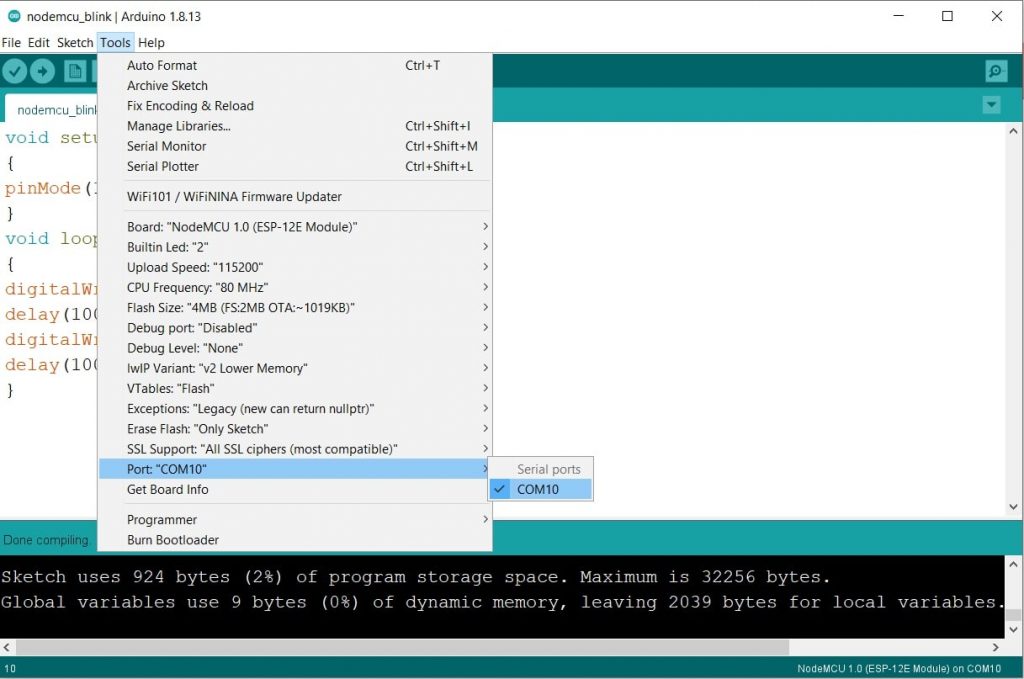
Task: Open the File menu
Action: (x=11, y=42)
